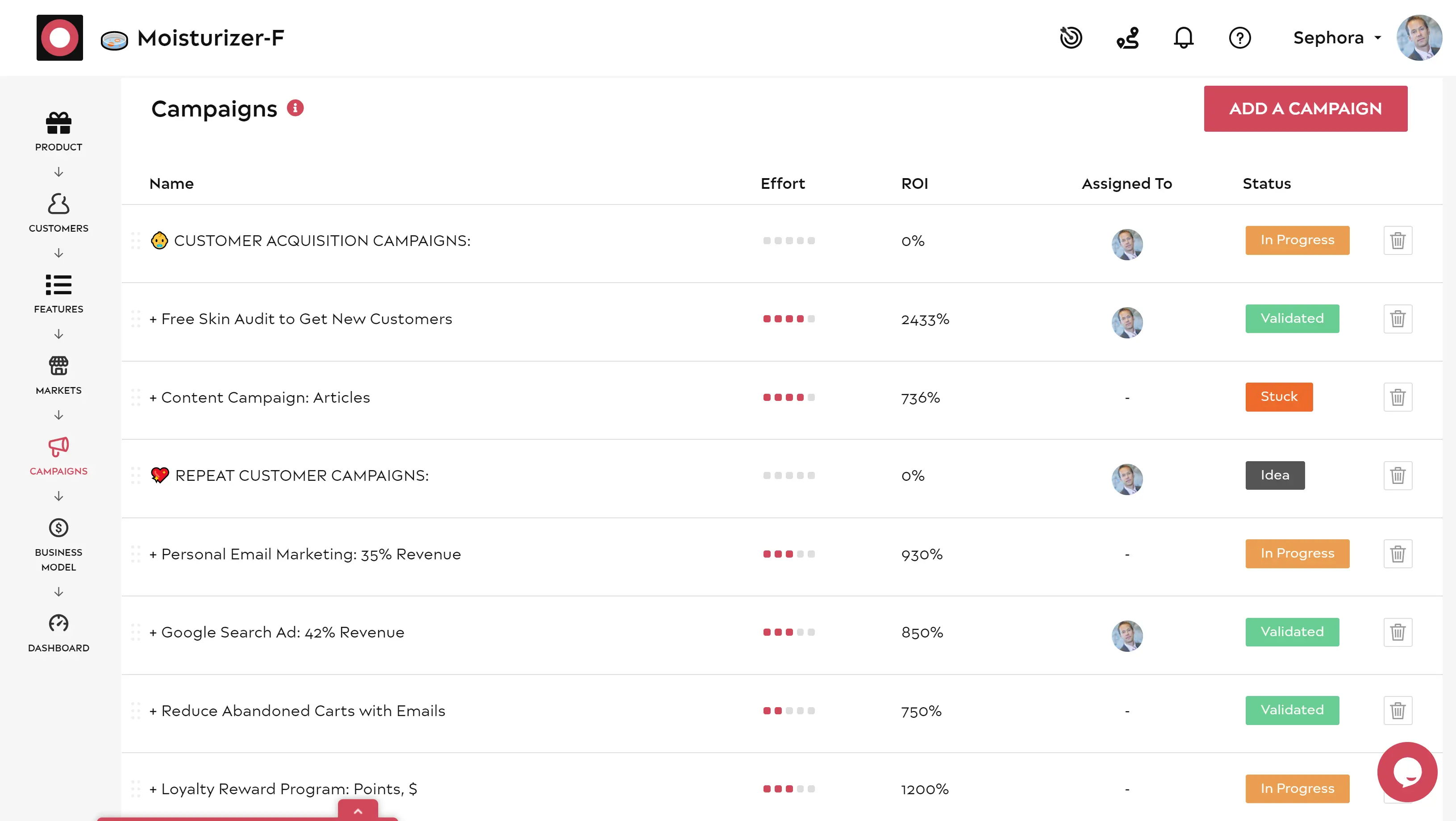Delete Customer Acquisition Campaigns row
Screen dimensions: 1456x821
point(1397,240)
